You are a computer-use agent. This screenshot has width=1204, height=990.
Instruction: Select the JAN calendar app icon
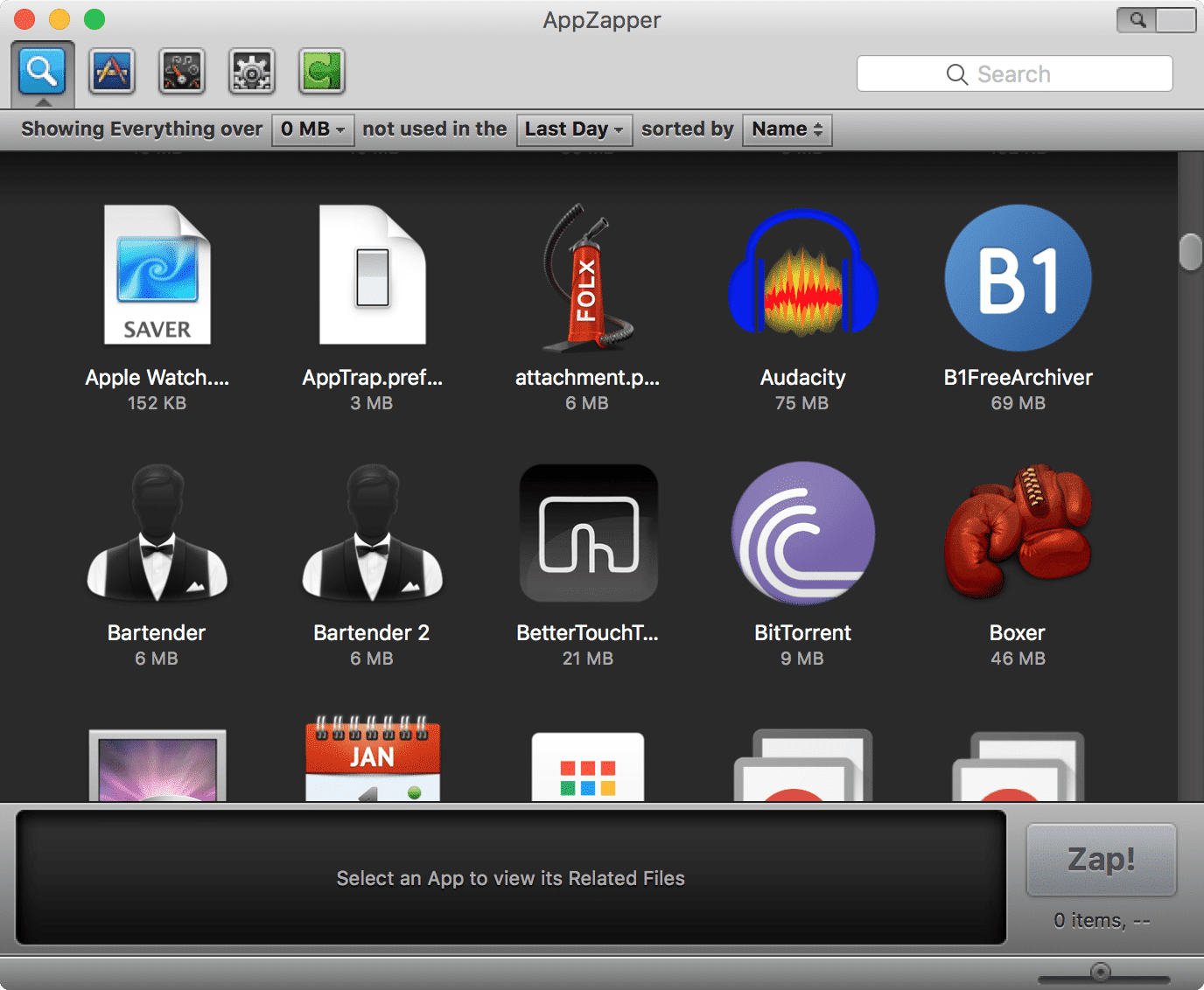click(373, 758)
